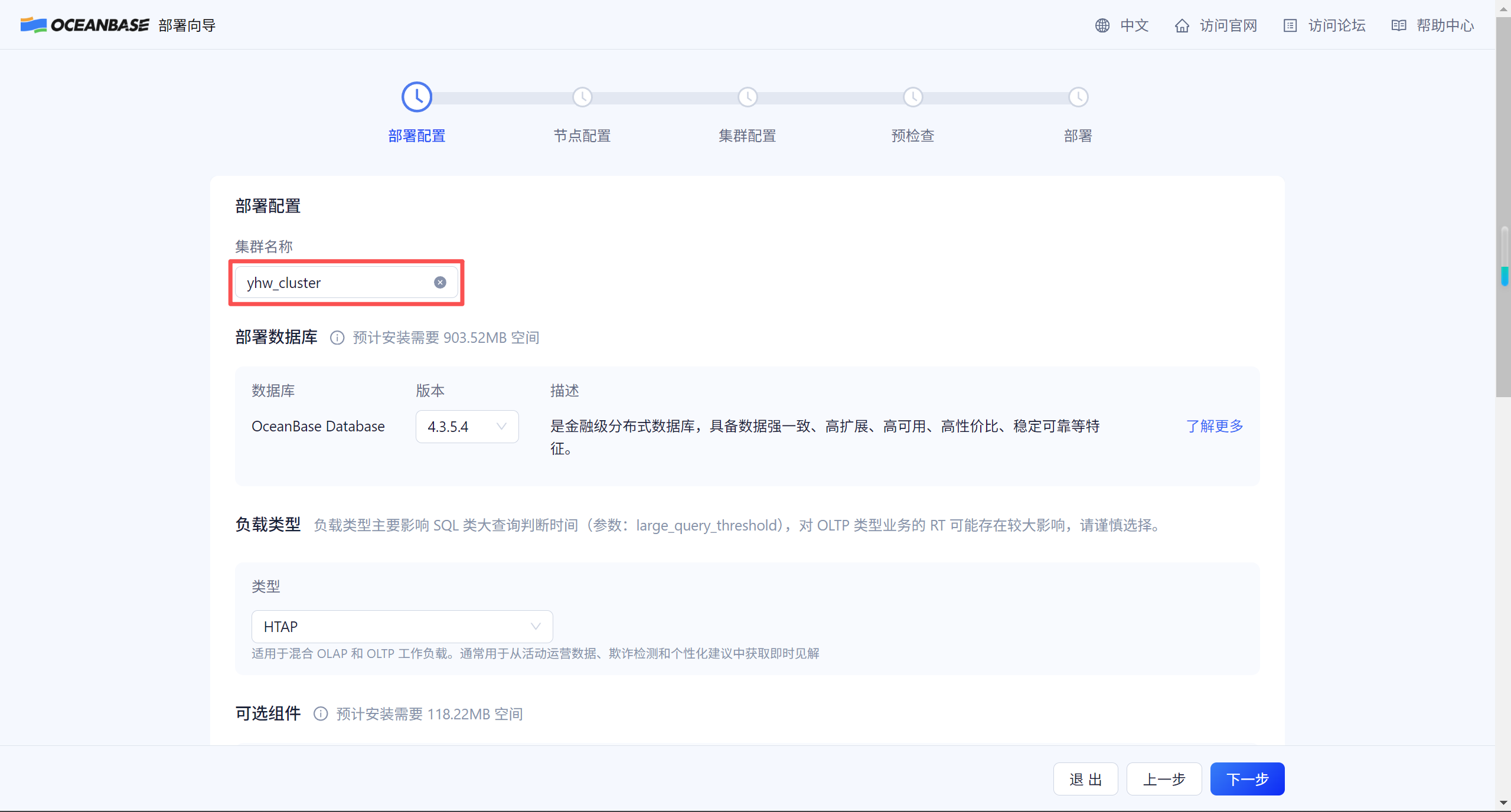Click the home icon for official website
This screenshot has height=812, width=1511.
[1182, 25]
